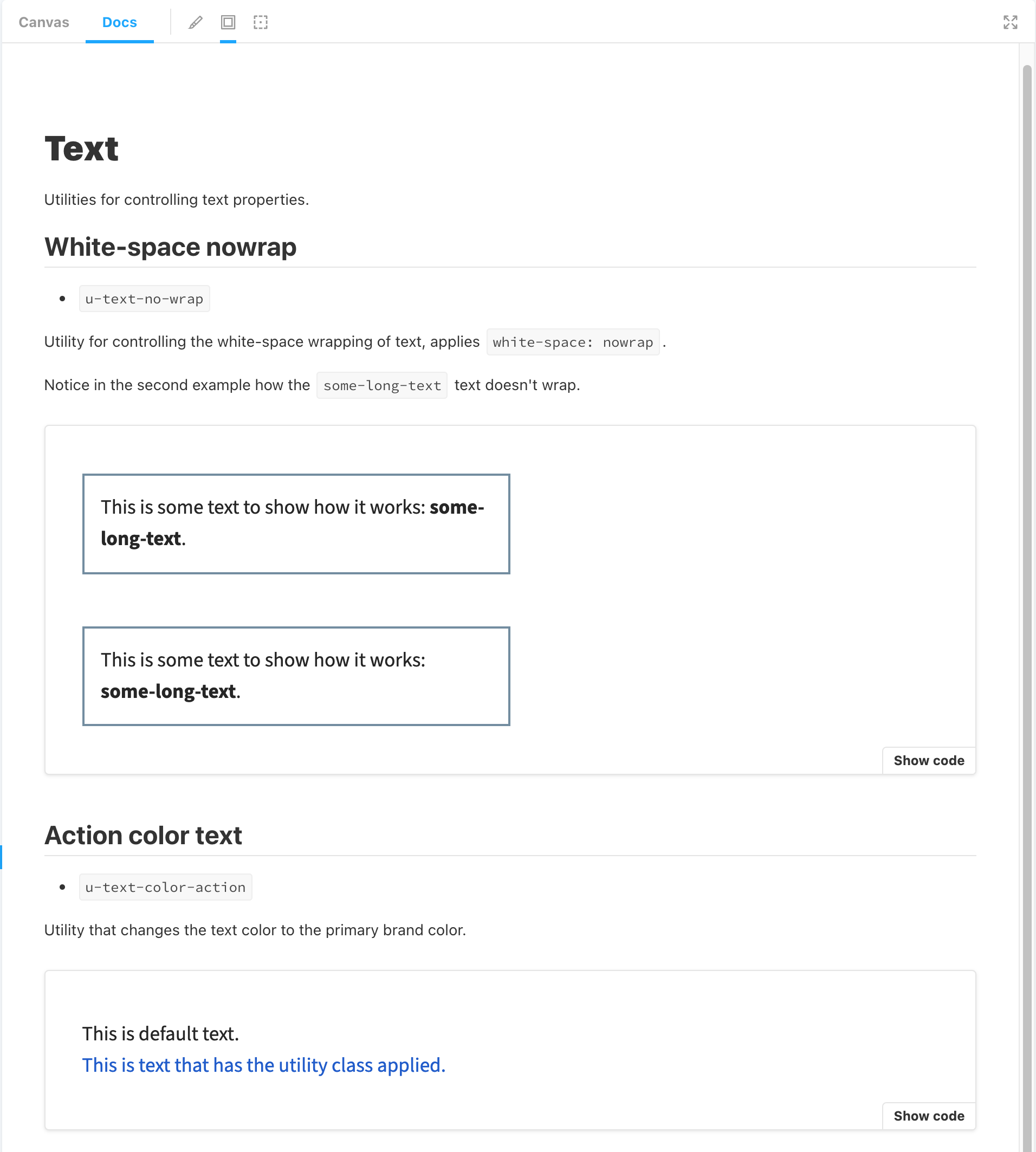The width and height of the screenshot is (1036, 1152).
Task: Click the first bordered example box
Action: tap(296, 523)
